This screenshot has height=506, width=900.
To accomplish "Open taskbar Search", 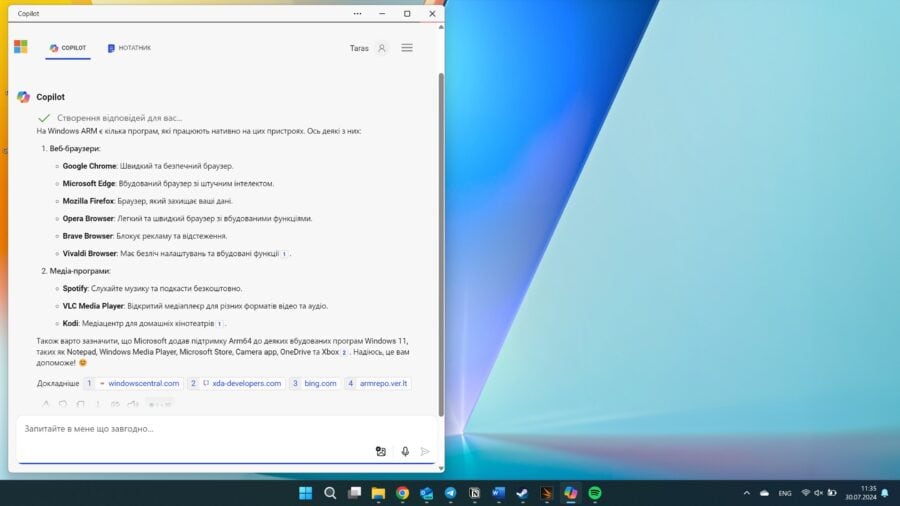I will click(330, 493).
